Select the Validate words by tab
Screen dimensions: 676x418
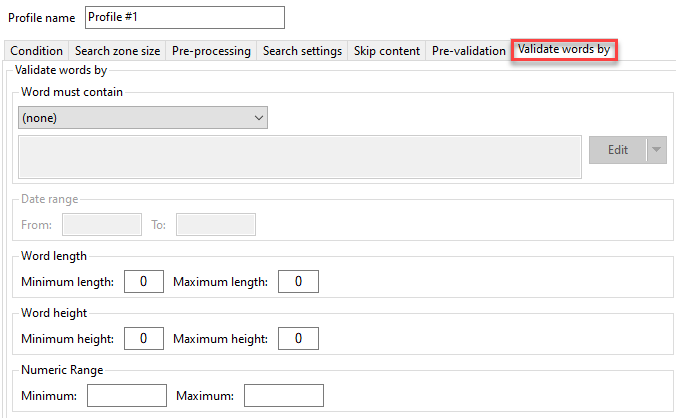pos(564,50)
